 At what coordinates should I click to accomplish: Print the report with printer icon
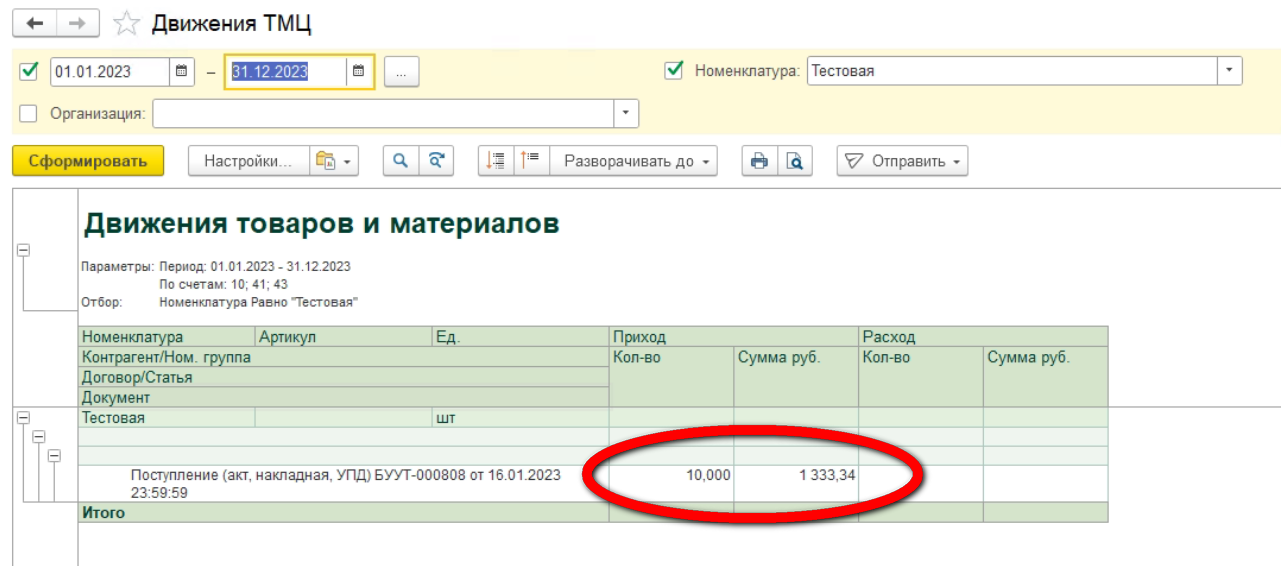pyautogui.click(x=759, y=161)
